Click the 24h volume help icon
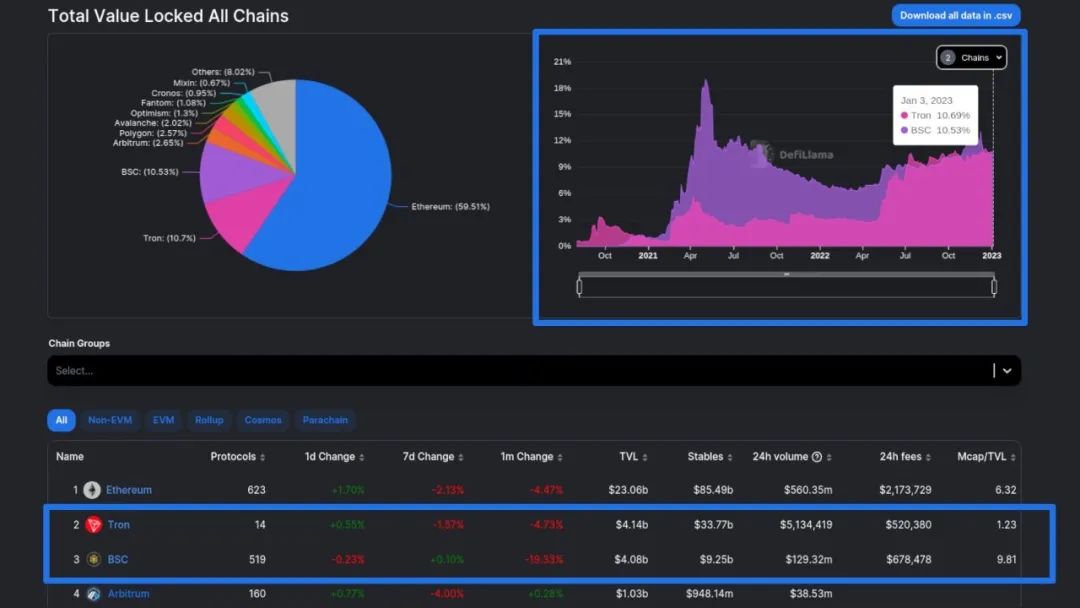This screenshot has width=1080, height=608. [x=817, y=457]
